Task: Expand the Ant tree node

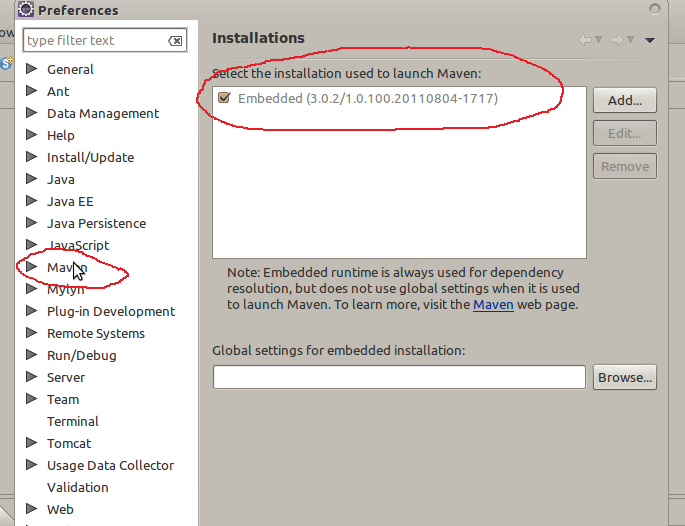Action: click(31, 90)
